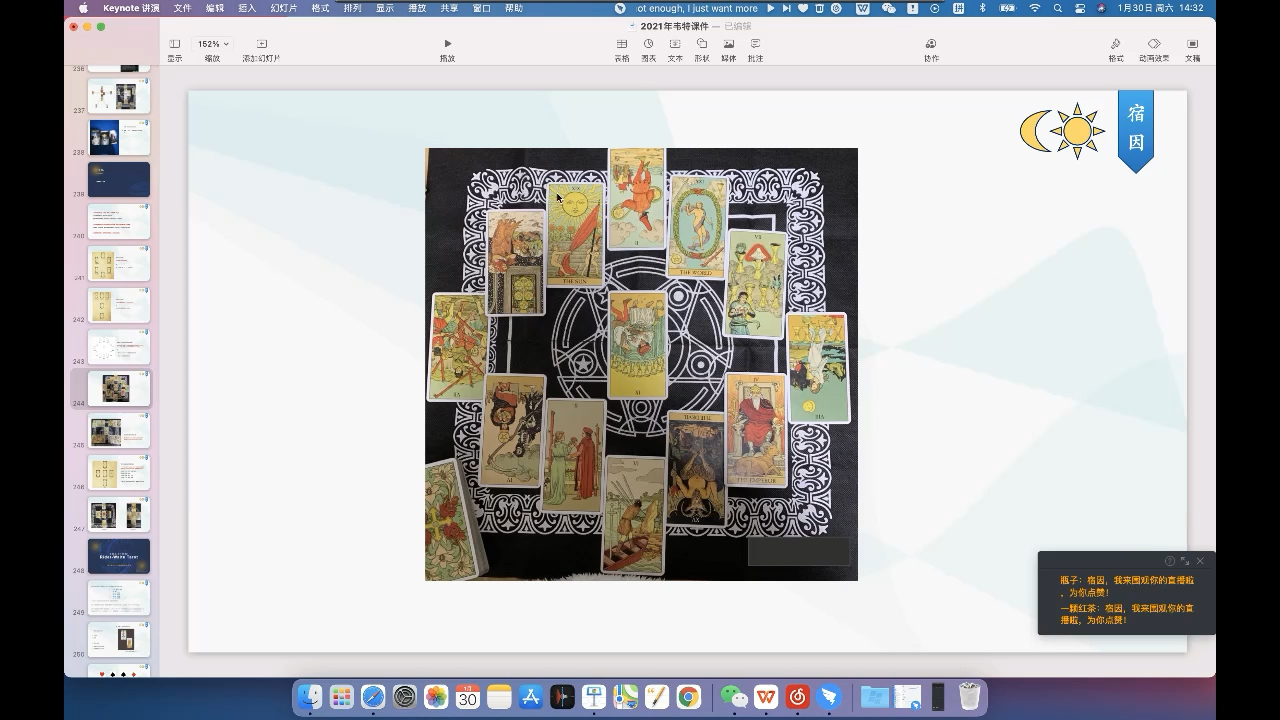
Task: Open the 帮助 menu
Action: 514,8
